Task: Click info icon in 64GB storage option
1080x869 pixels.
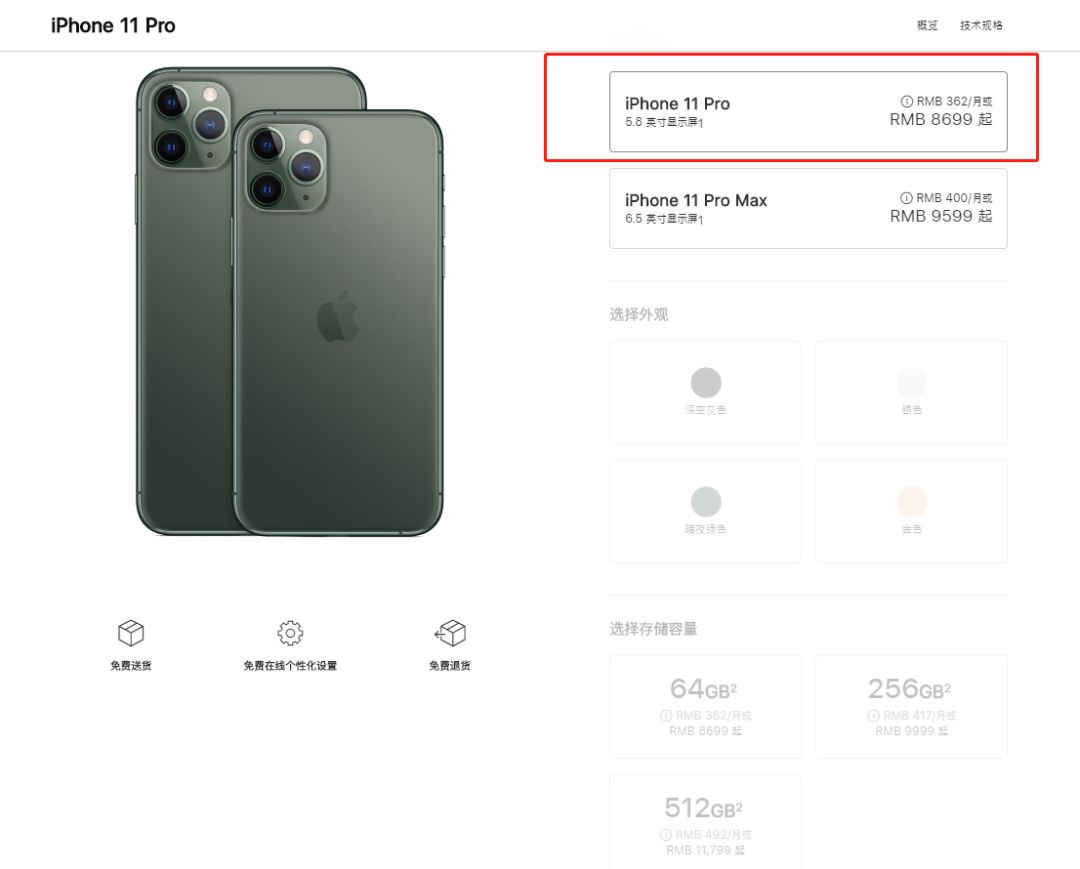Action: 665,716
